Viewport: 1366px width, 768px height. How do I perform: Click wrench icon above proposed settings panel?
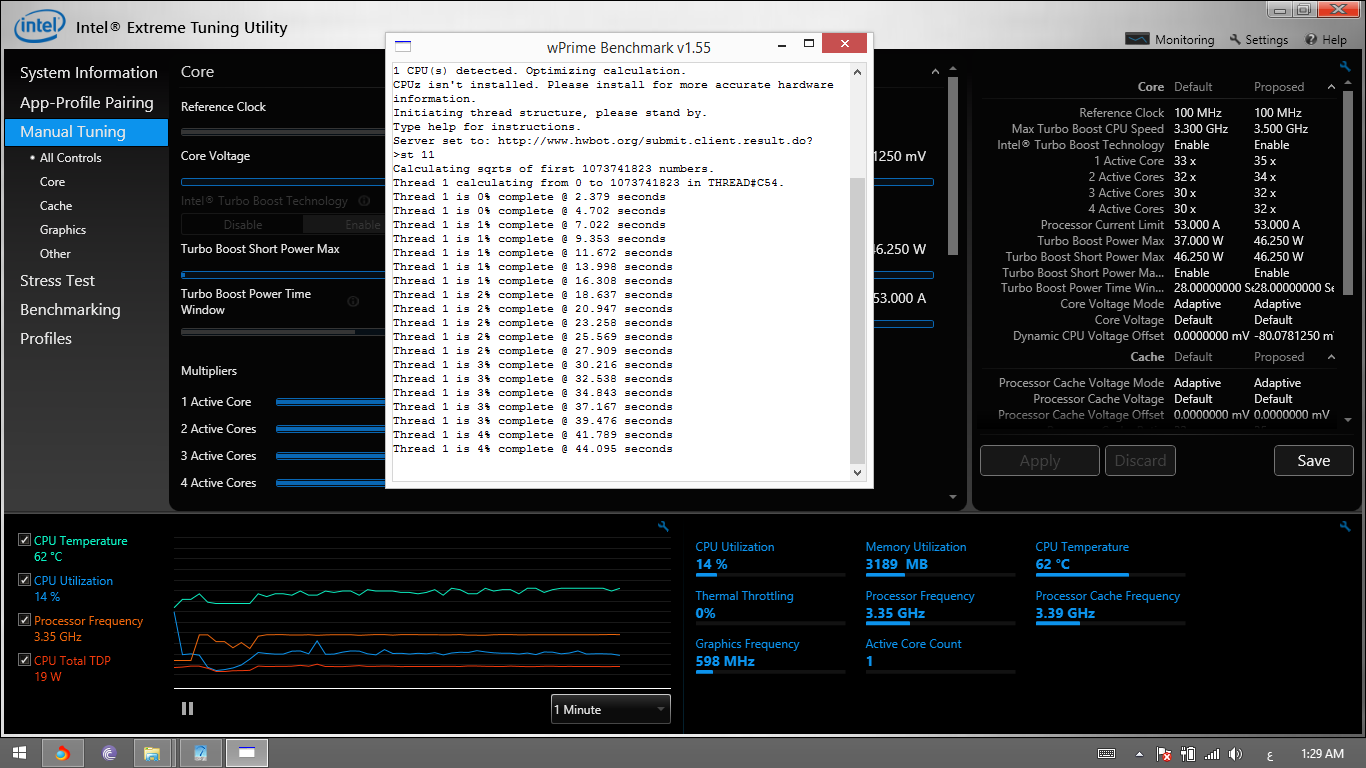[x=1345, y=67]
